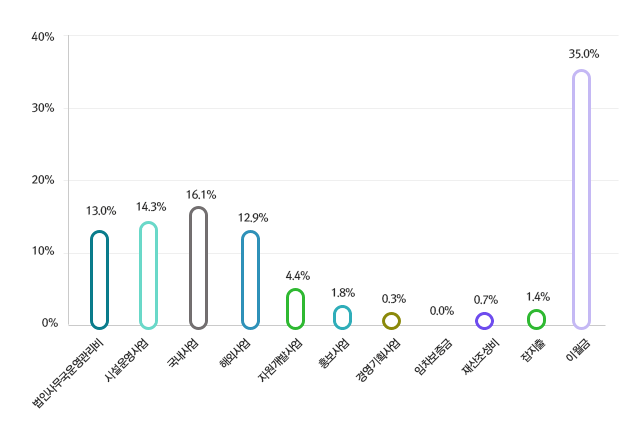Image resolution: width=629 pixels, height=424 pixels.
Task: Click the green 자원개발사업 bar
Action: click(295, 308)
